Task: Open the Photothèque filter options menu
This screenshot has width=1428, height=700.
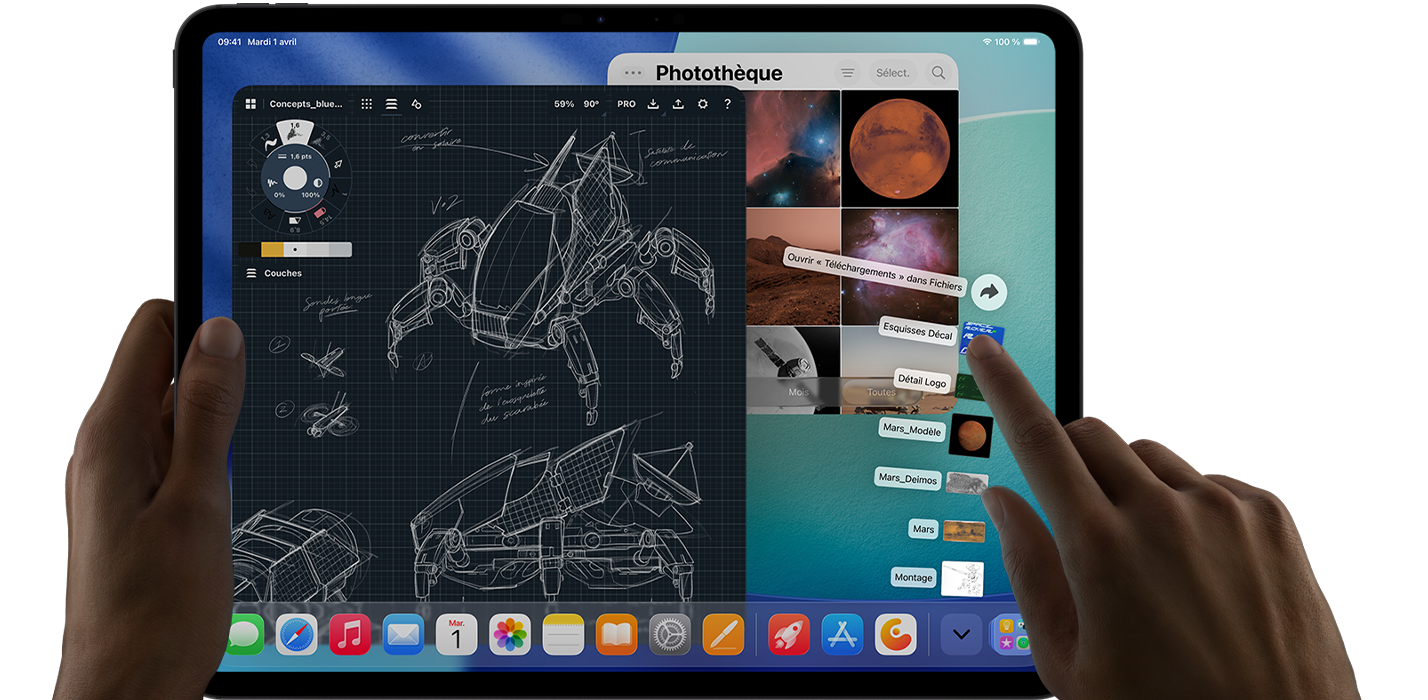Action: (847, 73)
